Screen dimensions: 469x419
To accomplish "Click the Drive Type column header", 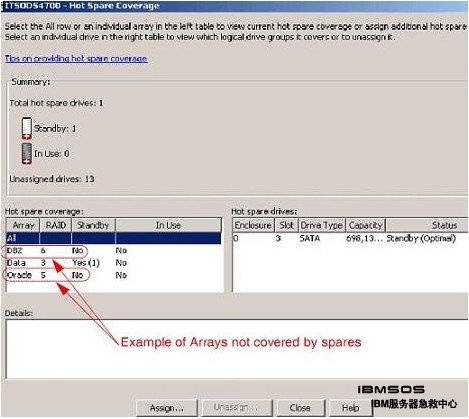I will pyautogui.click(x=322, y=225).
